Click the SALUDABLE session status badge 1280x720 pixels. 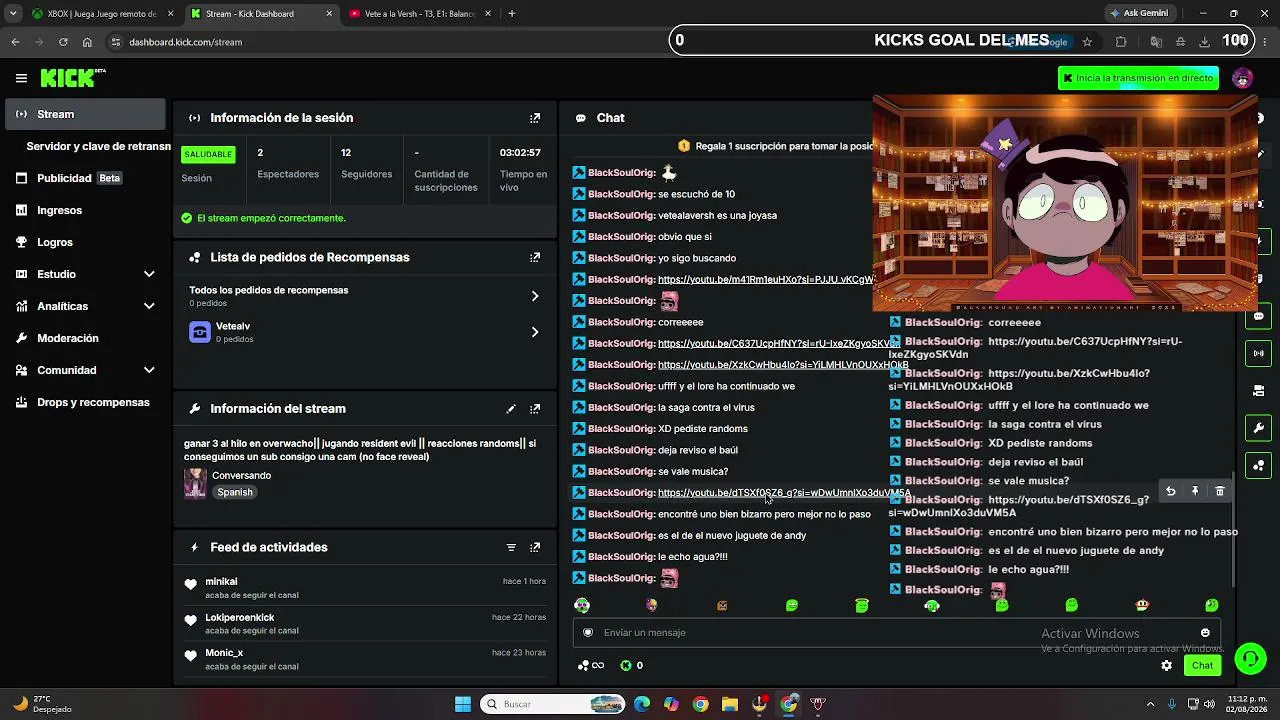(208, 154)
